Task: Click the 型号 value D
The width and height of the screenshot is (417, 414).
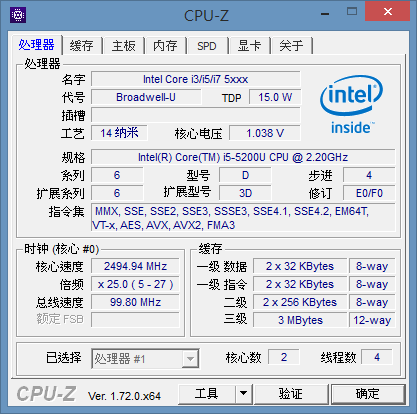Action: [x=245, y=175]
